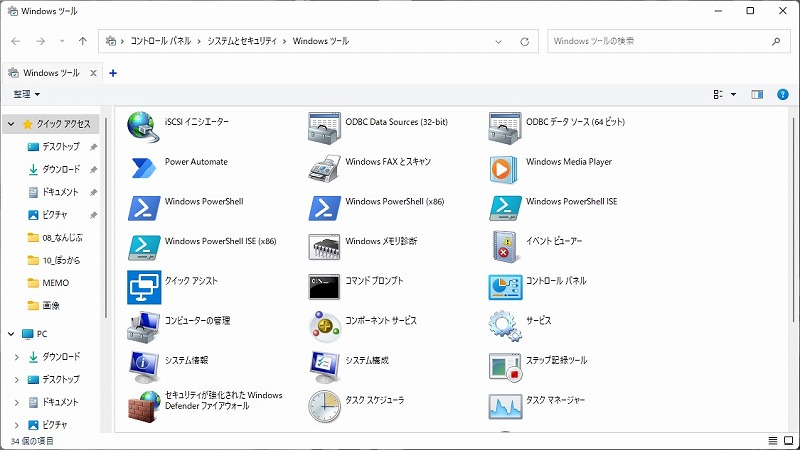Click the Power Automate icon
This screenshot has height=450, width=800.
point(143,168)
